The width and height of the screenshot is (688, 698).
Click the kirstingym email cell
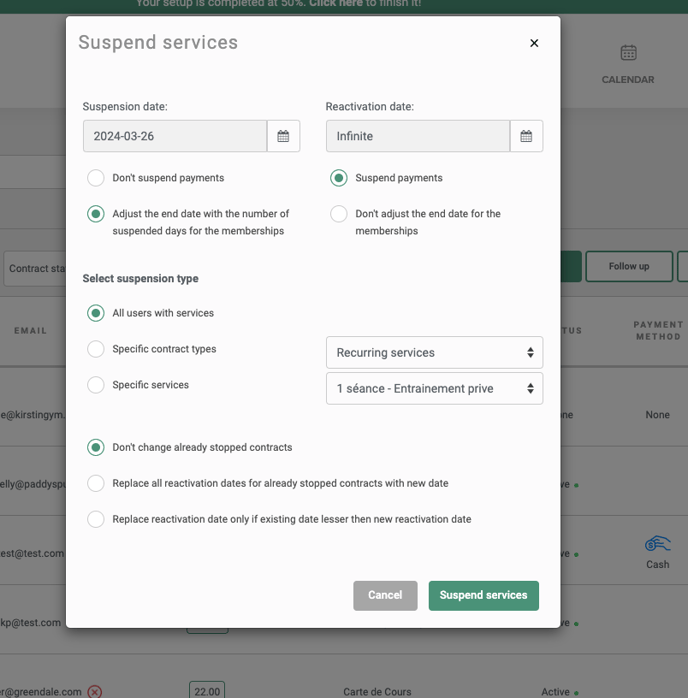[x=33, y=415]
